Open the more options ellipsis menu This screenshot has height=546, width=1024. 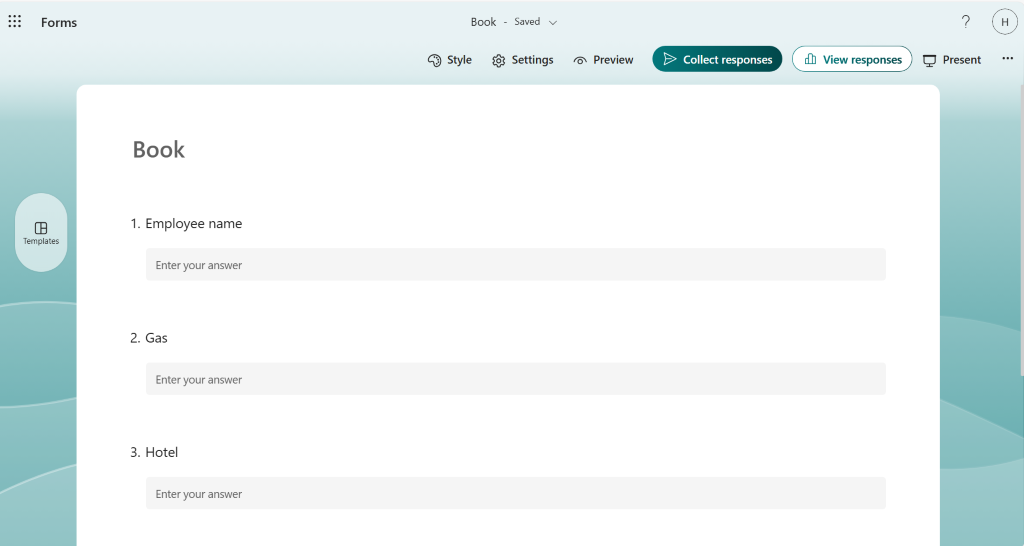click(x=1007, y=59)
